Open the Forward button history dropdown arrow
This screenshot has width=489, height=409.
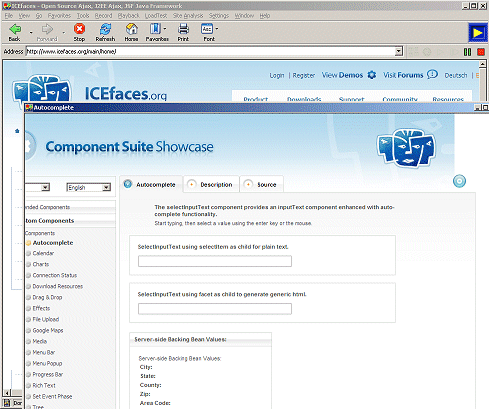[63, 33]
